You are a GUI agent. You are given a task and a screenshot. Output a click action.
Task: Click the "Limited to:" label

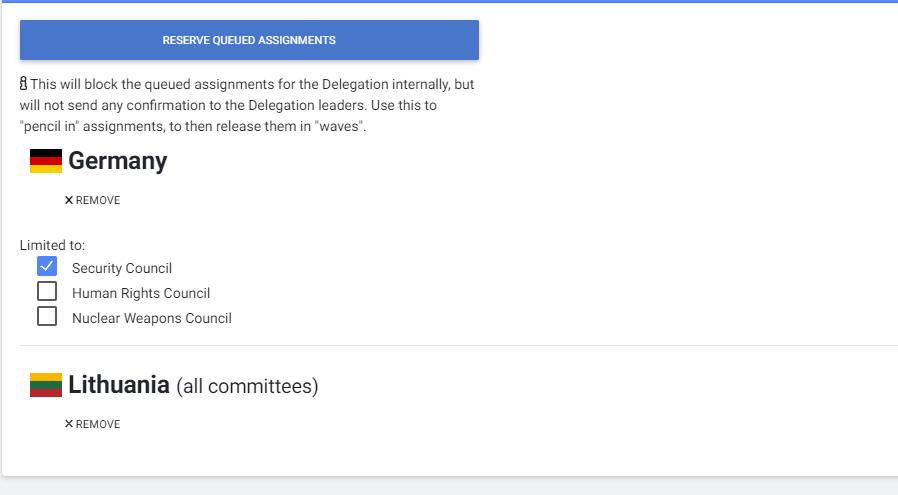(52, 245)
